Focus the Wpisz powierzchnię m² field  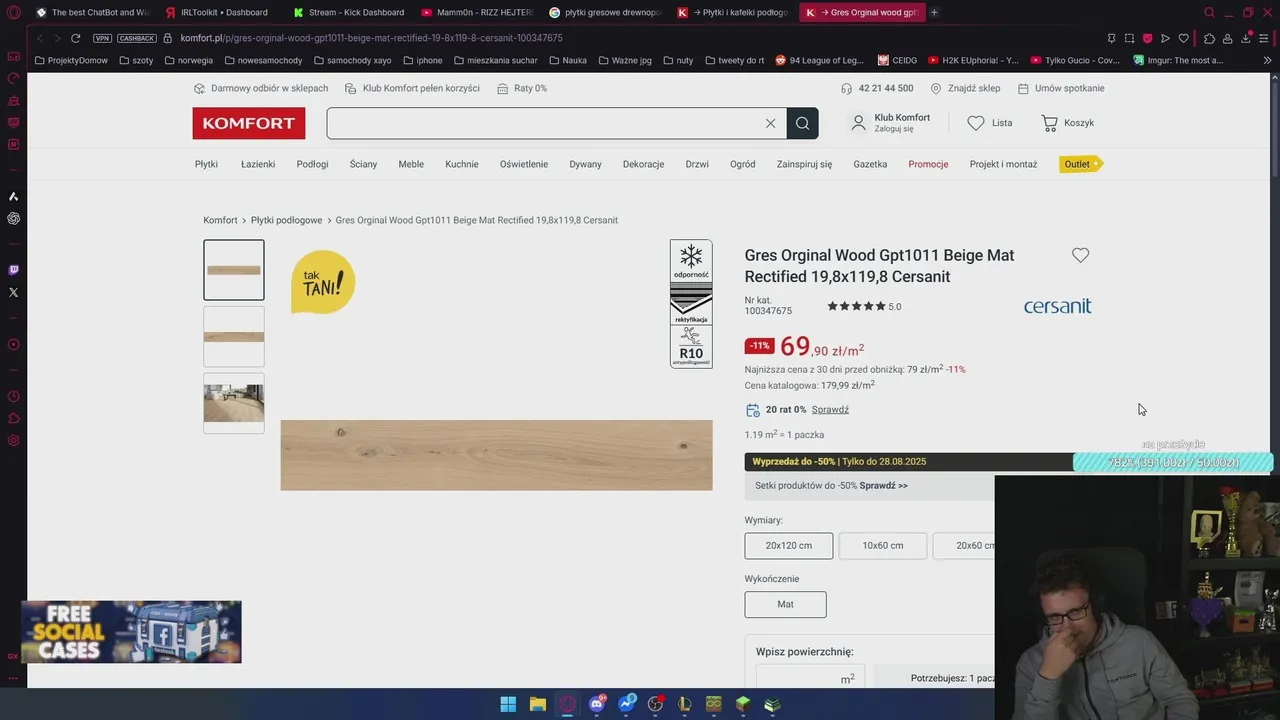point(810,679)
